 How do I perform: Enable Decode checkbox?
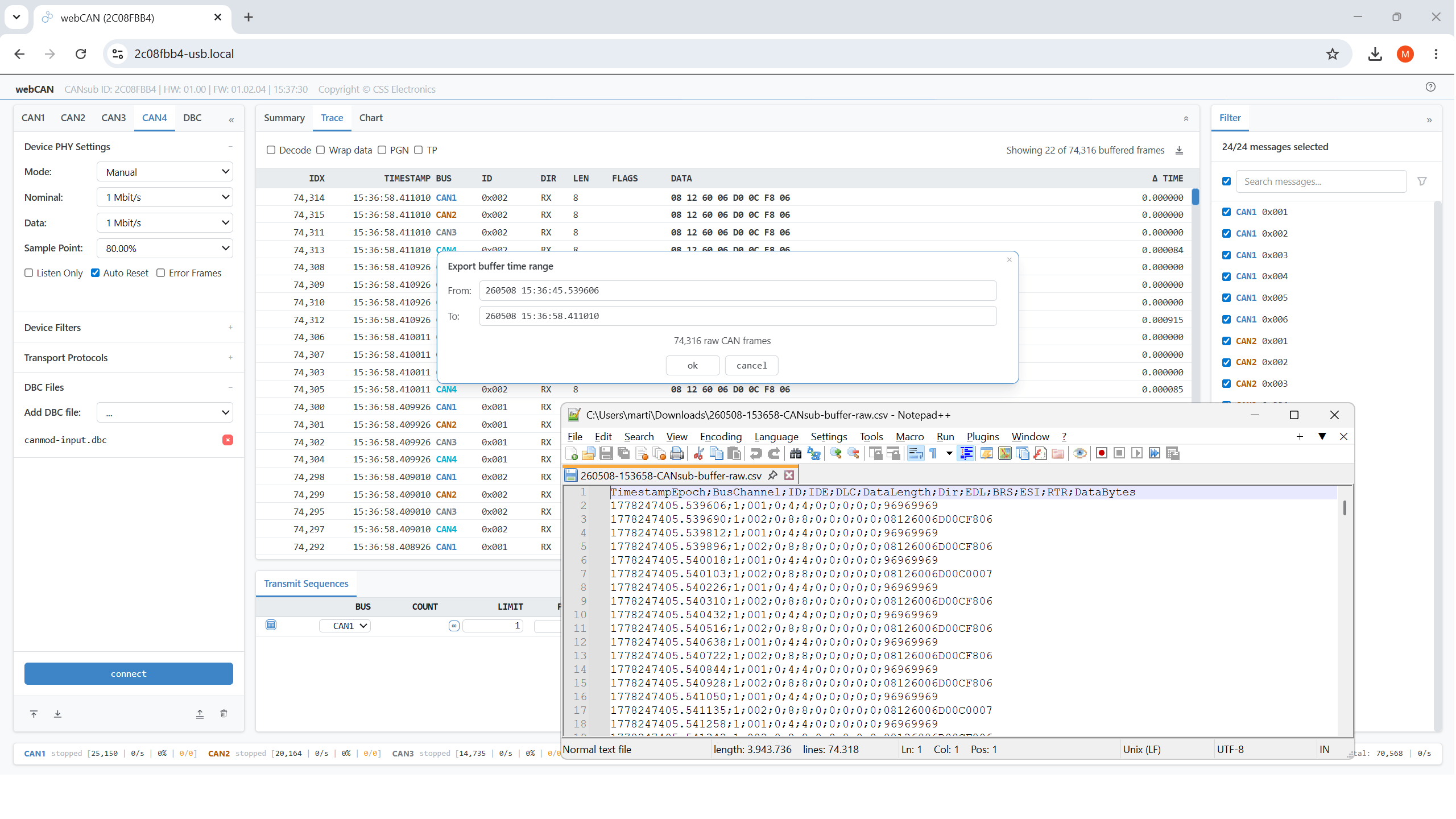click(x=271, y=150)
